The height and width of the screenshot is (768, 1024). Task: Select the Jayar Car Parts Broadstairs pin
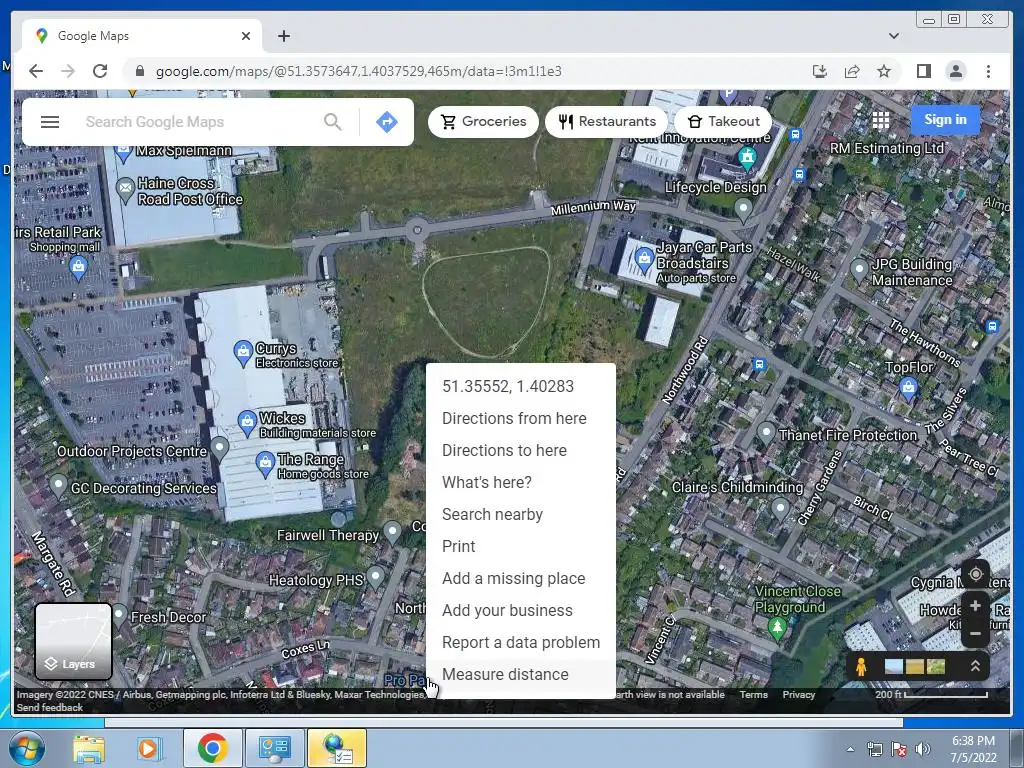coord(644,259)
